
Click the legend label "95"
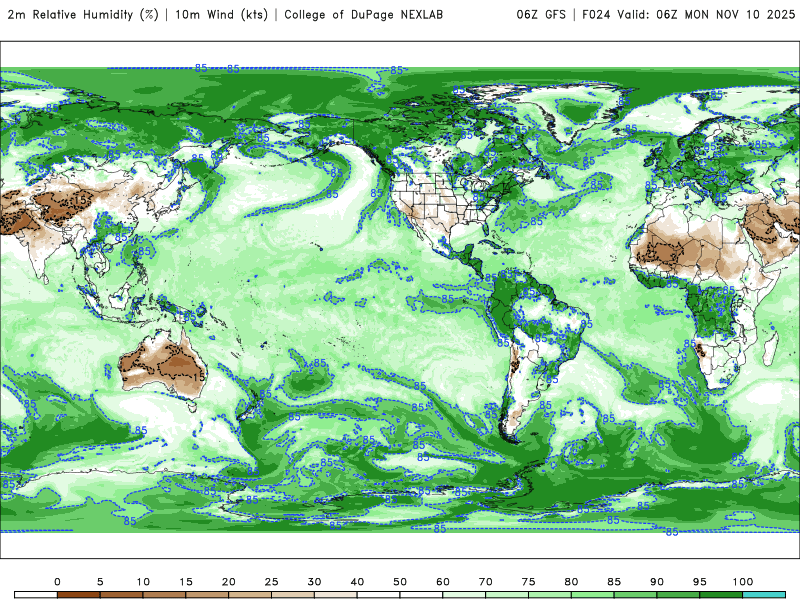click(700, 582)
